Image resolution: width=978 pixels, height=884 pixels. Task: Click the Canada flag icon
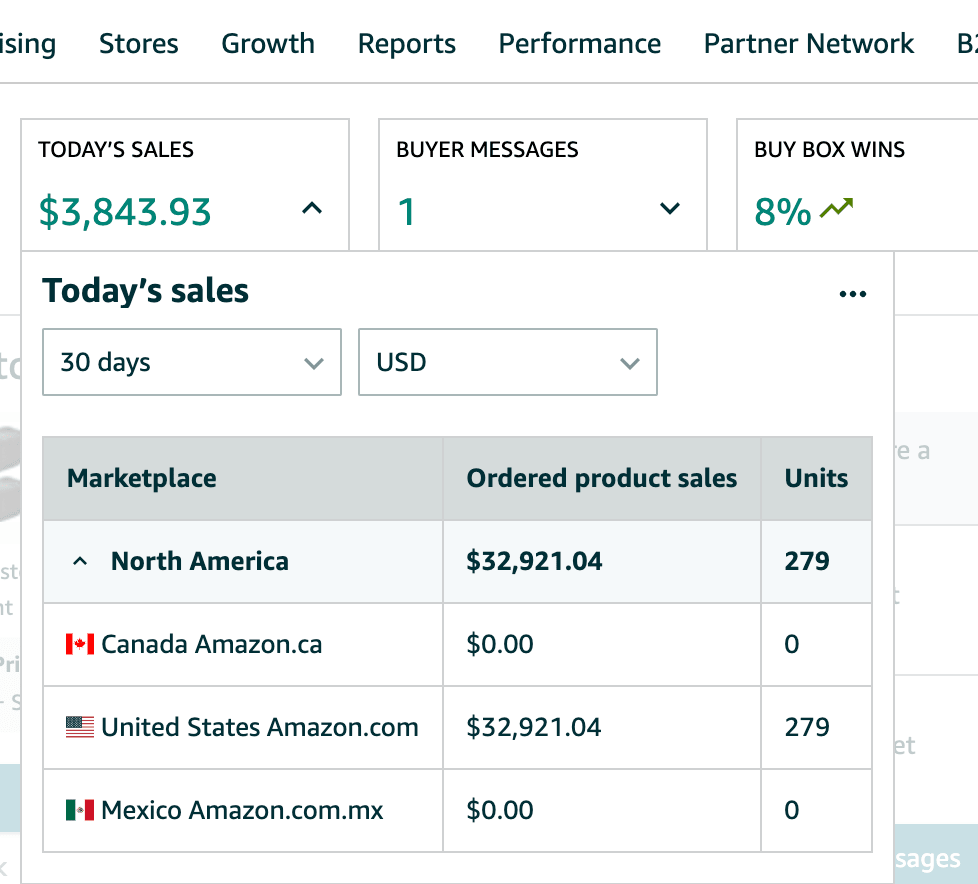click(x=80, y=644)
